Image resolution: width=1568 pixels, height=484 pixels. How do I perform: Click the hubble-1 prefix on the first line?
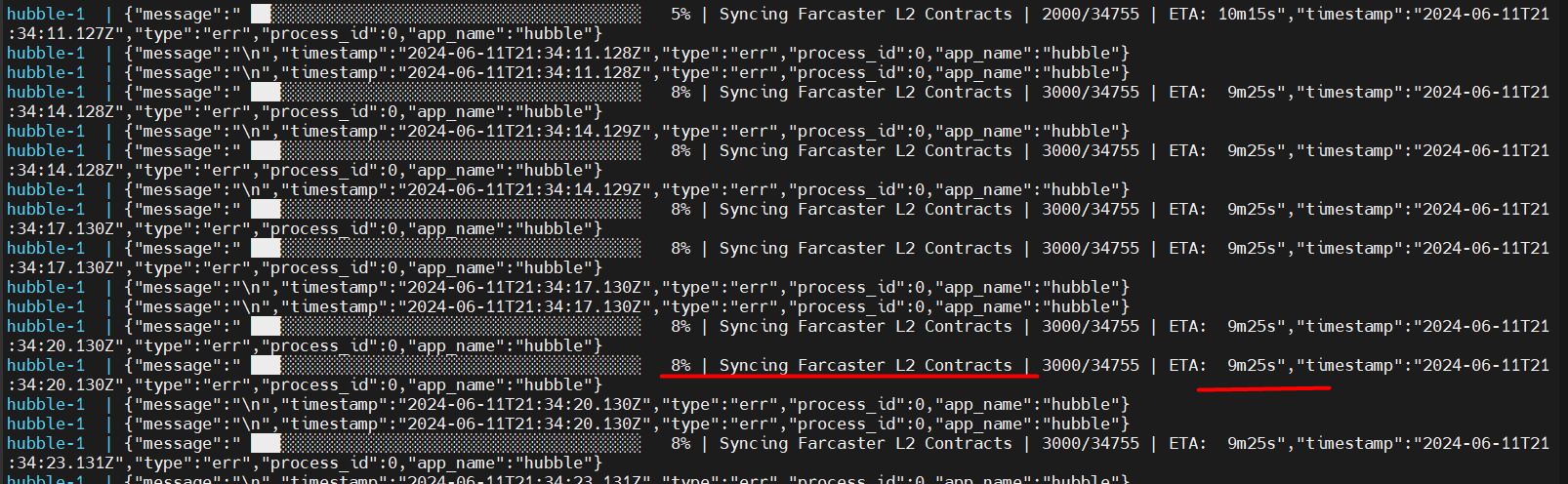(x=46, y=15)
